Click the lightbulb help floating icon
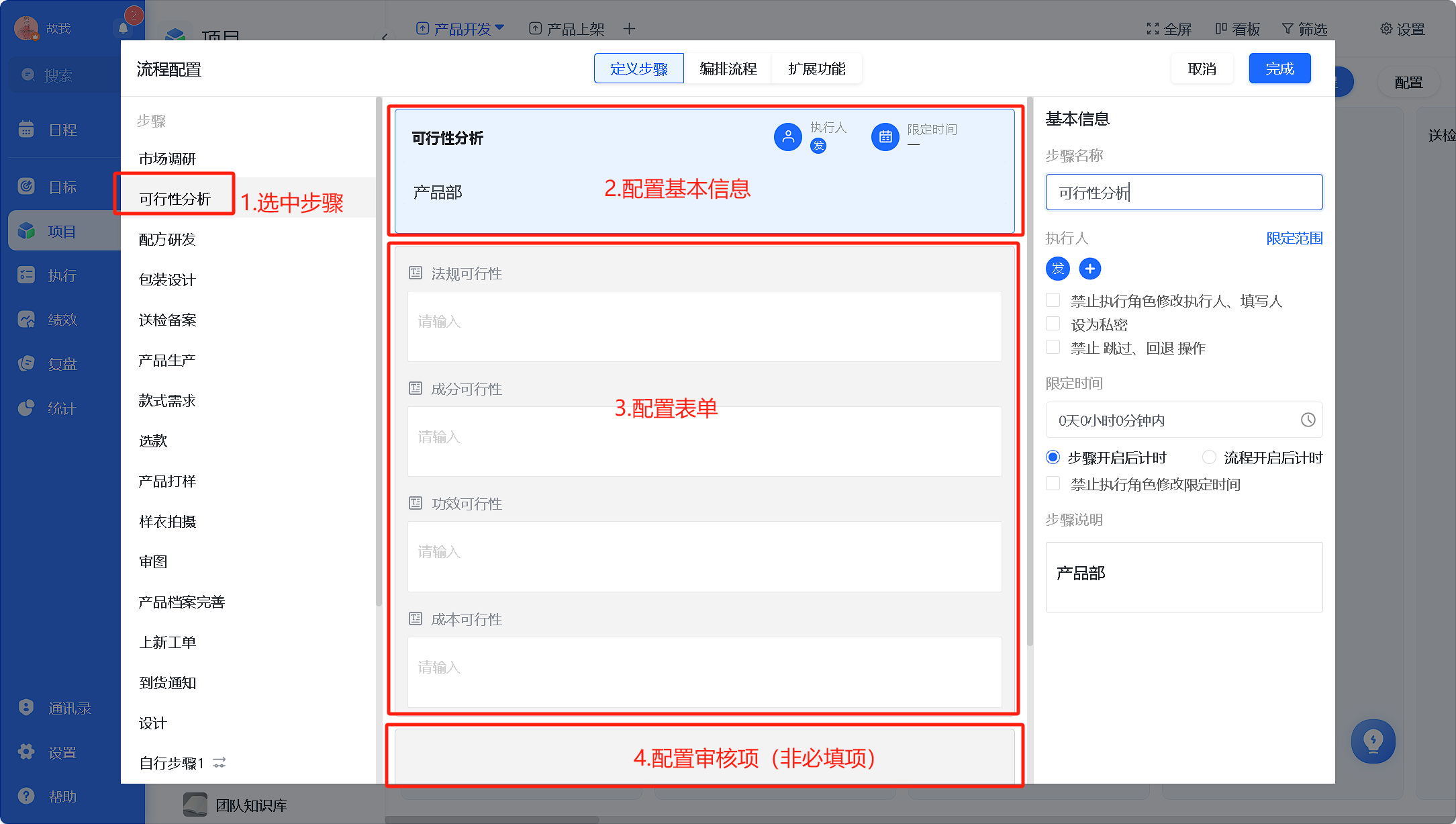The image size is (1456, 824). [x=1373, y=741]
